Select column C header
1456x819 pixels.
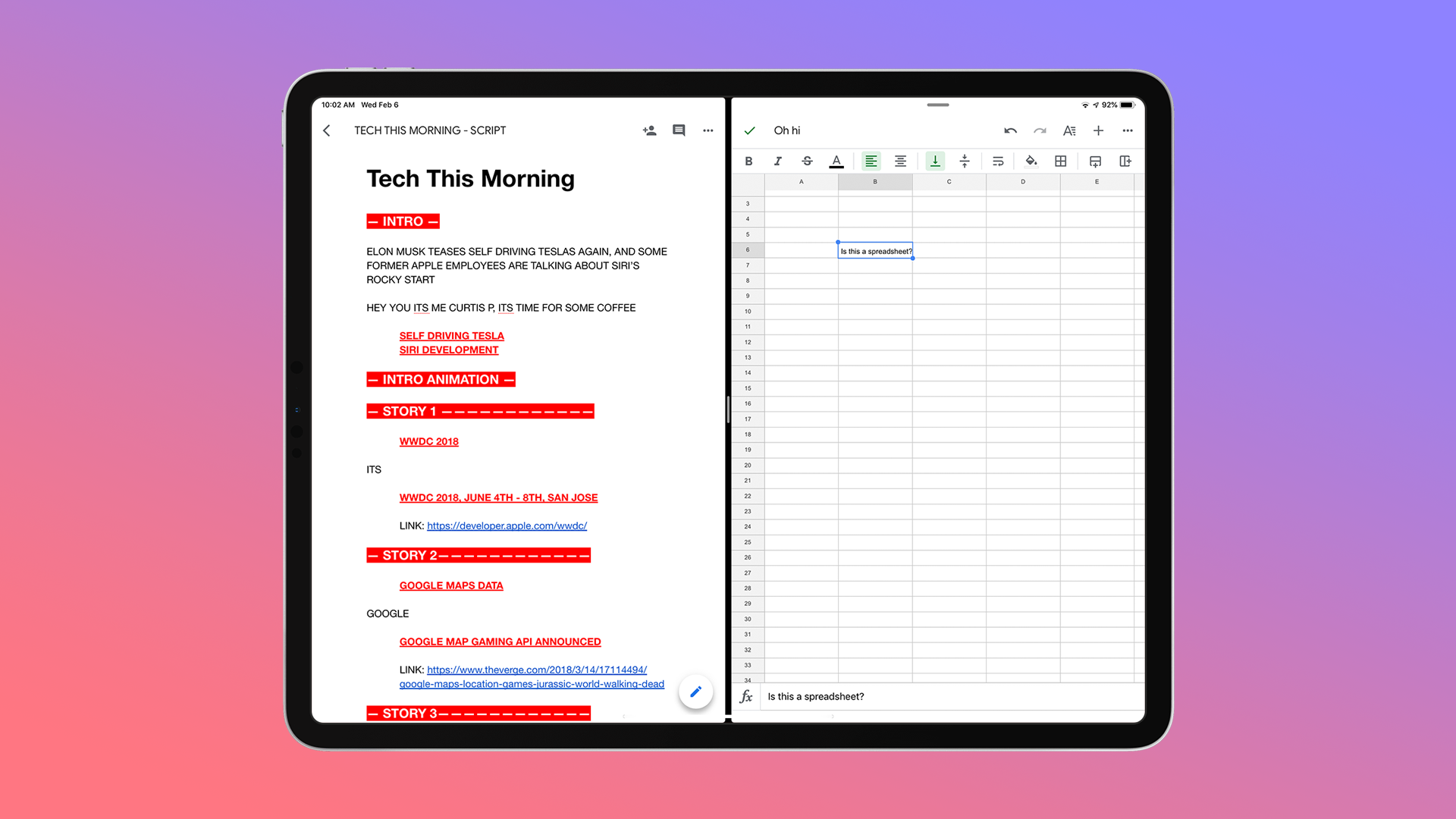click(x=949, y=182)
